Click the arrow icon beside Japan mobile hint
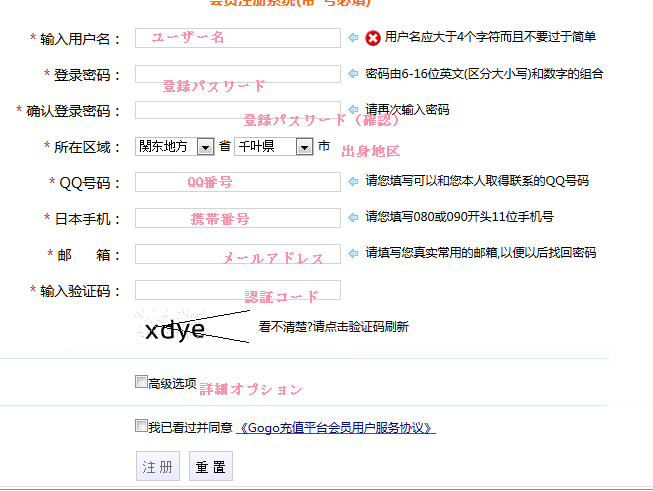 [352, 217]
